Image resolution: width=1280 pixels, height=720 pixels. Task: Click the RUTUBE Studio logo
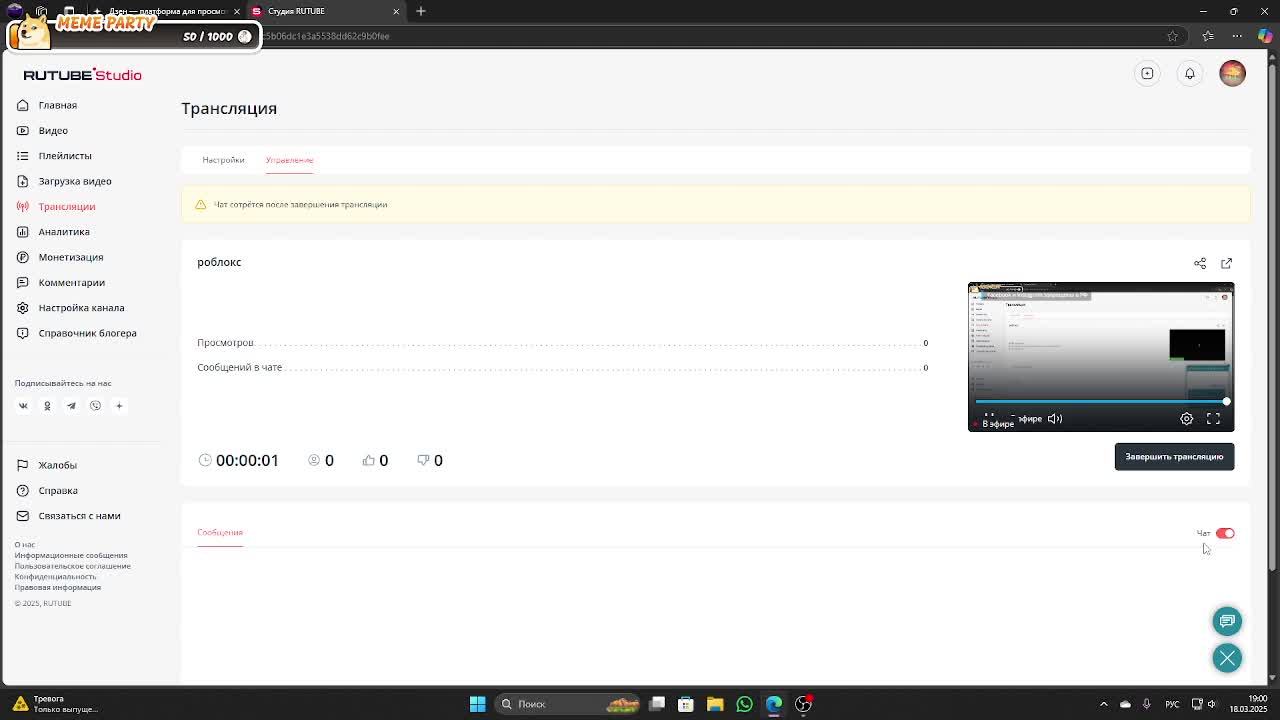pos(82,75)
